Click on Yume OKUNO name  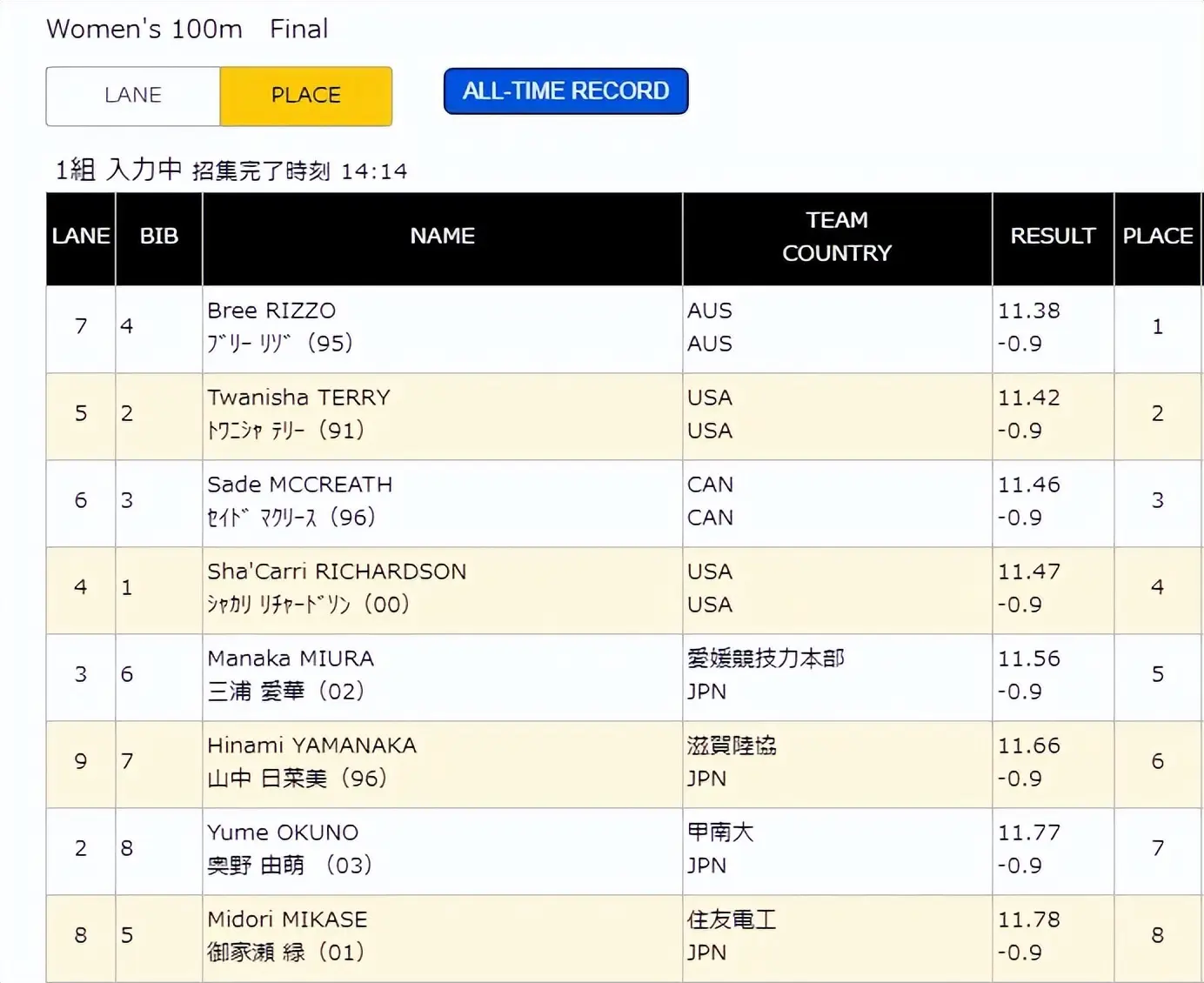(x=283, y=833)
